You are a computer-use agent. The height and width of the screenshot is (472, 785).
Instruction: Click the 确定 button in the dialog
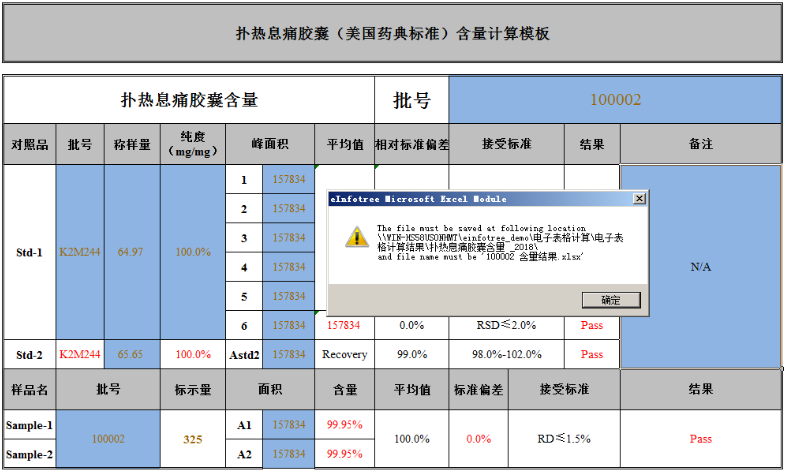tap(610, 300)
